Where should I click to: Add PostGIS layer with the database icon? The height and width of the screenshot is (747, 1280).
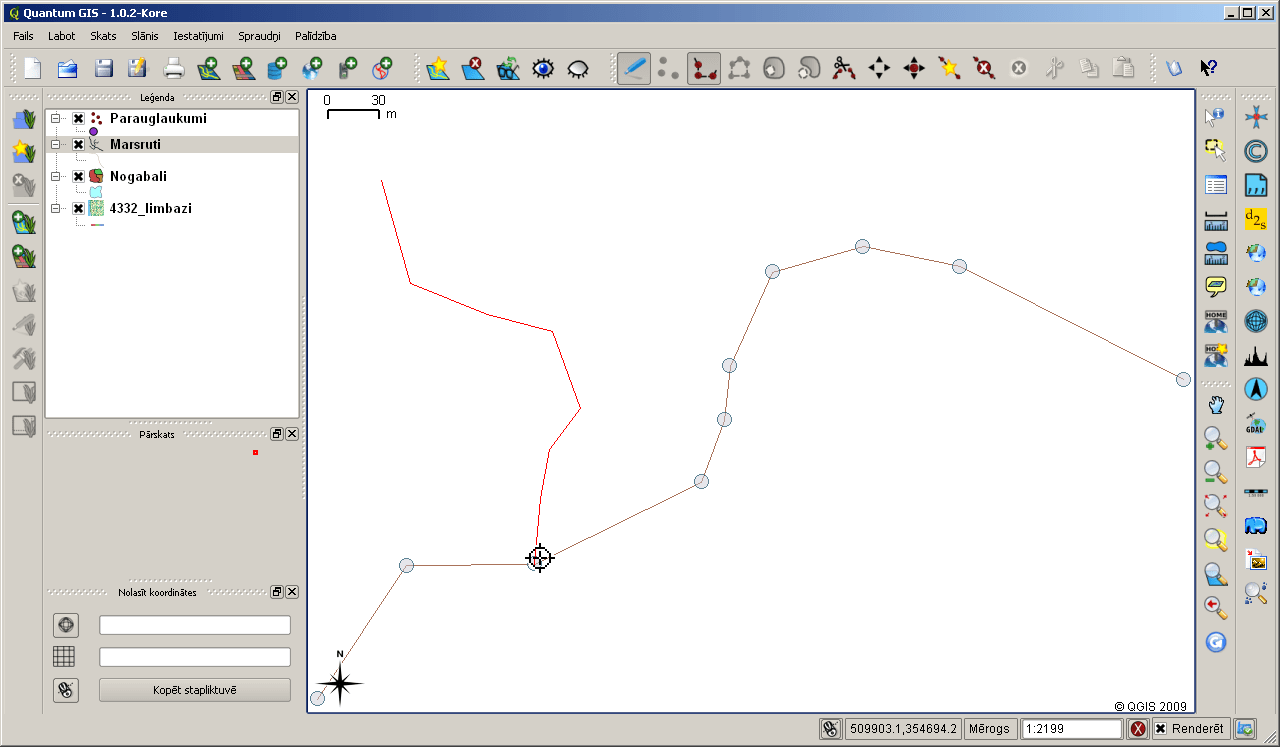click(277, 68)
